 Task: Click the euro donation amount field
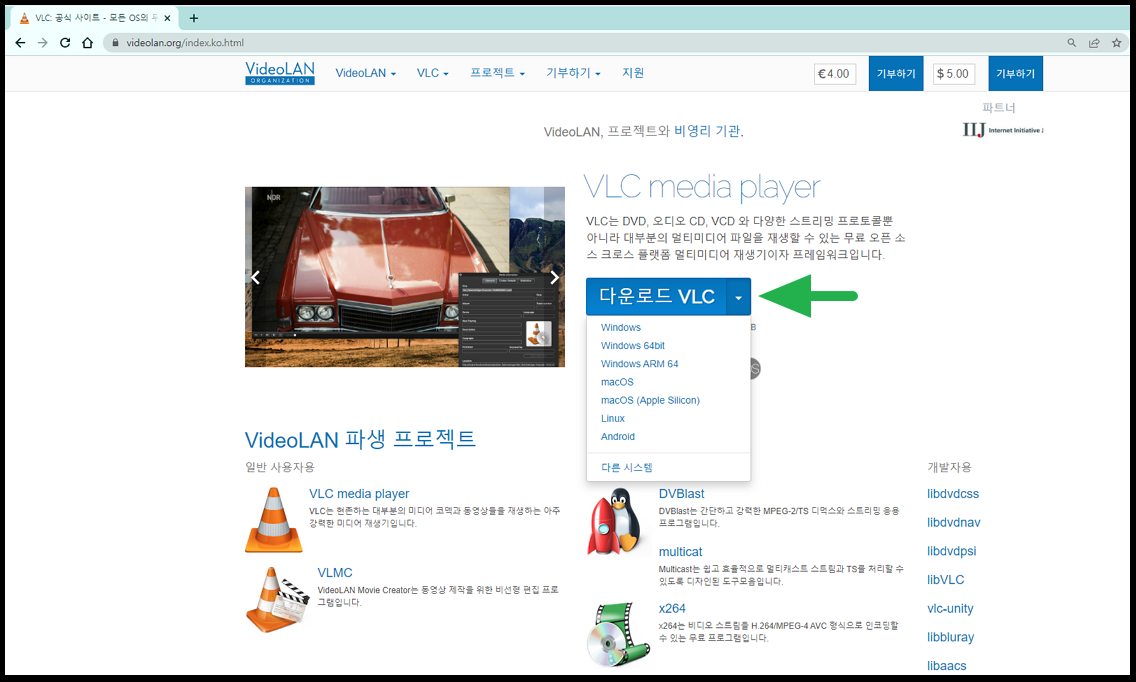click(x=835, y=74)
